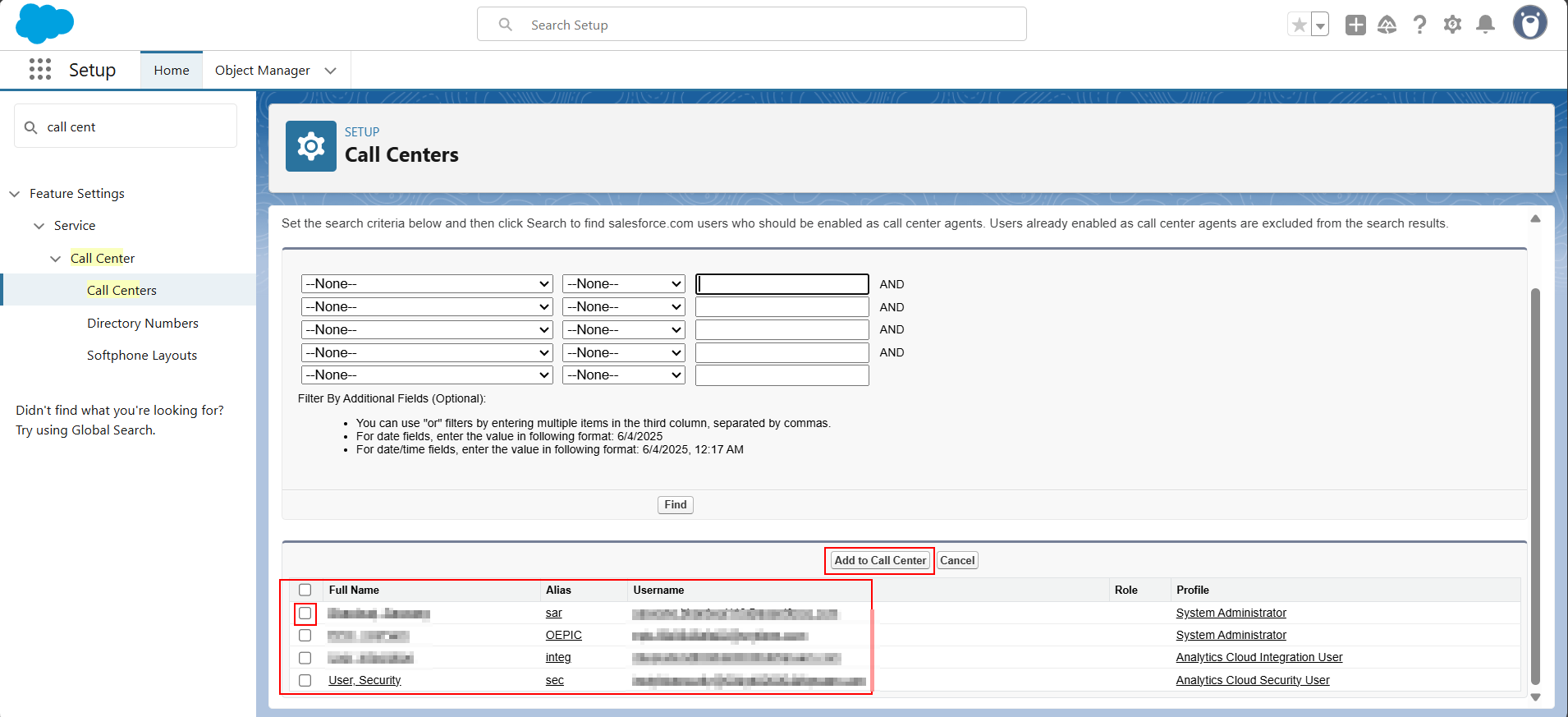Open the App Launcher grid icon

pyautogui.click(x=40, y=70)
